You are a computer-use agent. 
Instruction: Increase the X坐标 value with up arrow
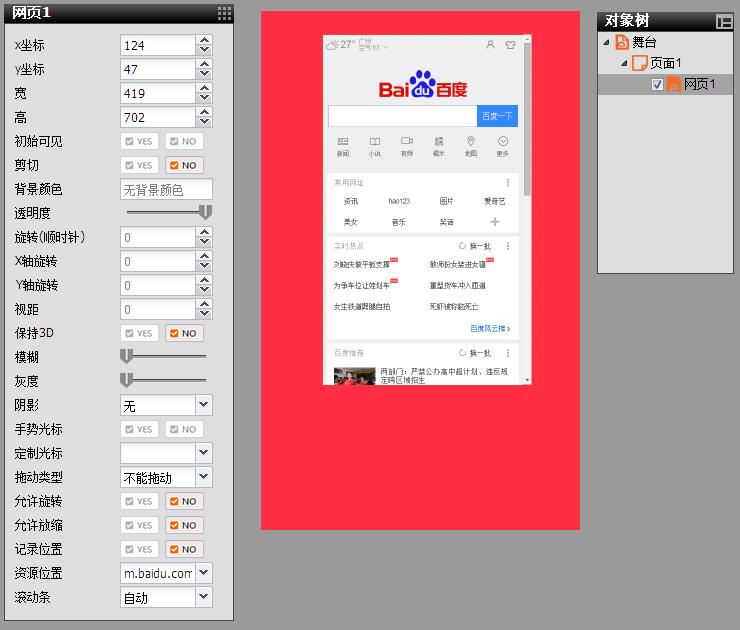click(x=204, y=40)
